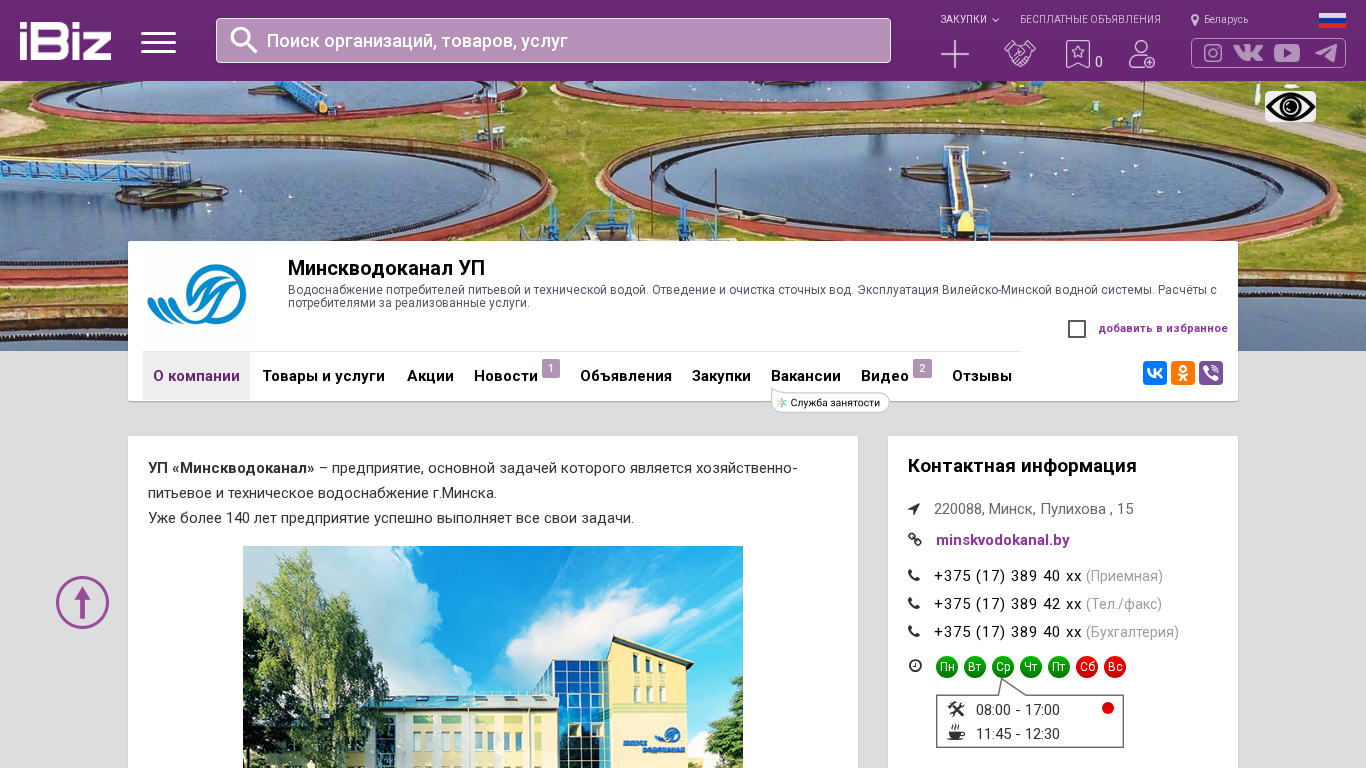This screenshot has height=768, width=1366.
Task: Reveal the Бухгалтерия phone number
Action: [1008, 632]
